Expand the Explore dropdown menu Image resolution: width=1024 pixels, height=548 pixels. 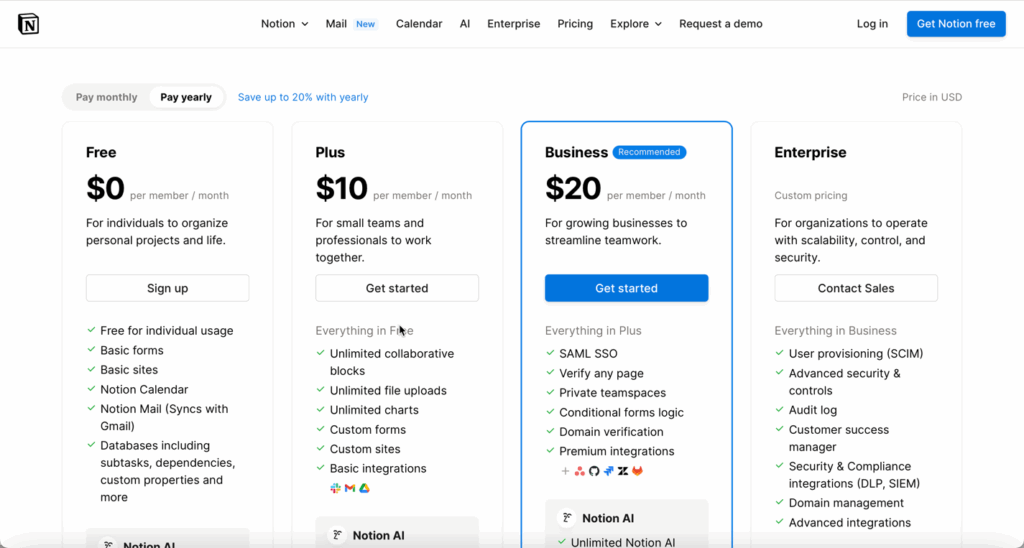[636, 24]
